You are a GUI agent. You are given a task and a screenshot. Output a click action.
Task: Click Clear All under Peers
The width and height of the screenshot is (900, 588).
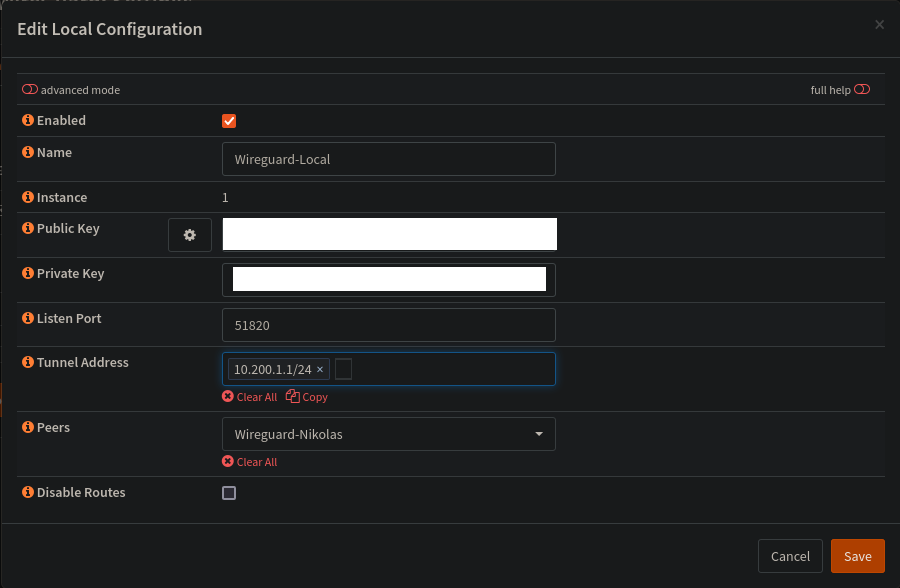(x=250, y=462)
